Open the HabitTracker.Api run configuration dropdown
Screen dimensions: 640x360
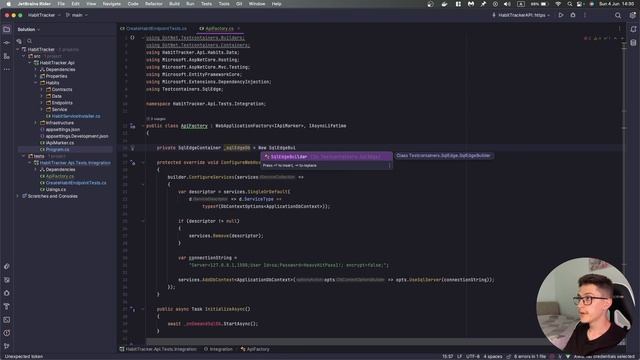pyautogui.click(x=521, y=15)
